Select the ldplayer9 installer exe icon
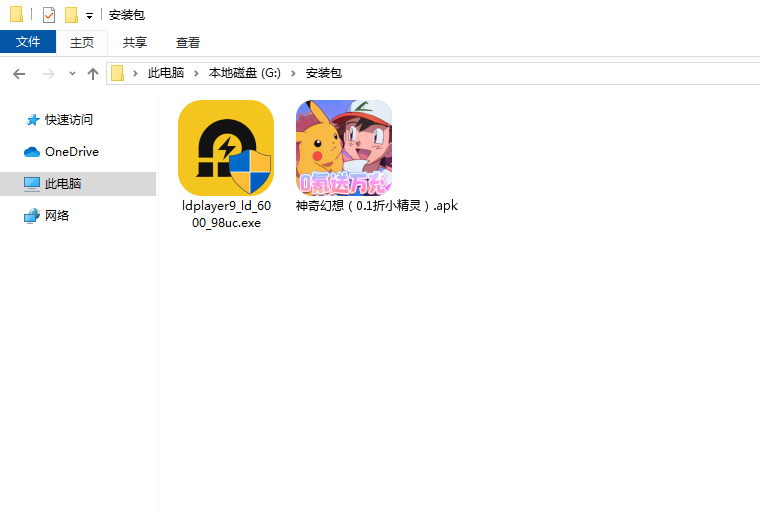The width and height of the screenshot is (760, 512). pos(226,148)
